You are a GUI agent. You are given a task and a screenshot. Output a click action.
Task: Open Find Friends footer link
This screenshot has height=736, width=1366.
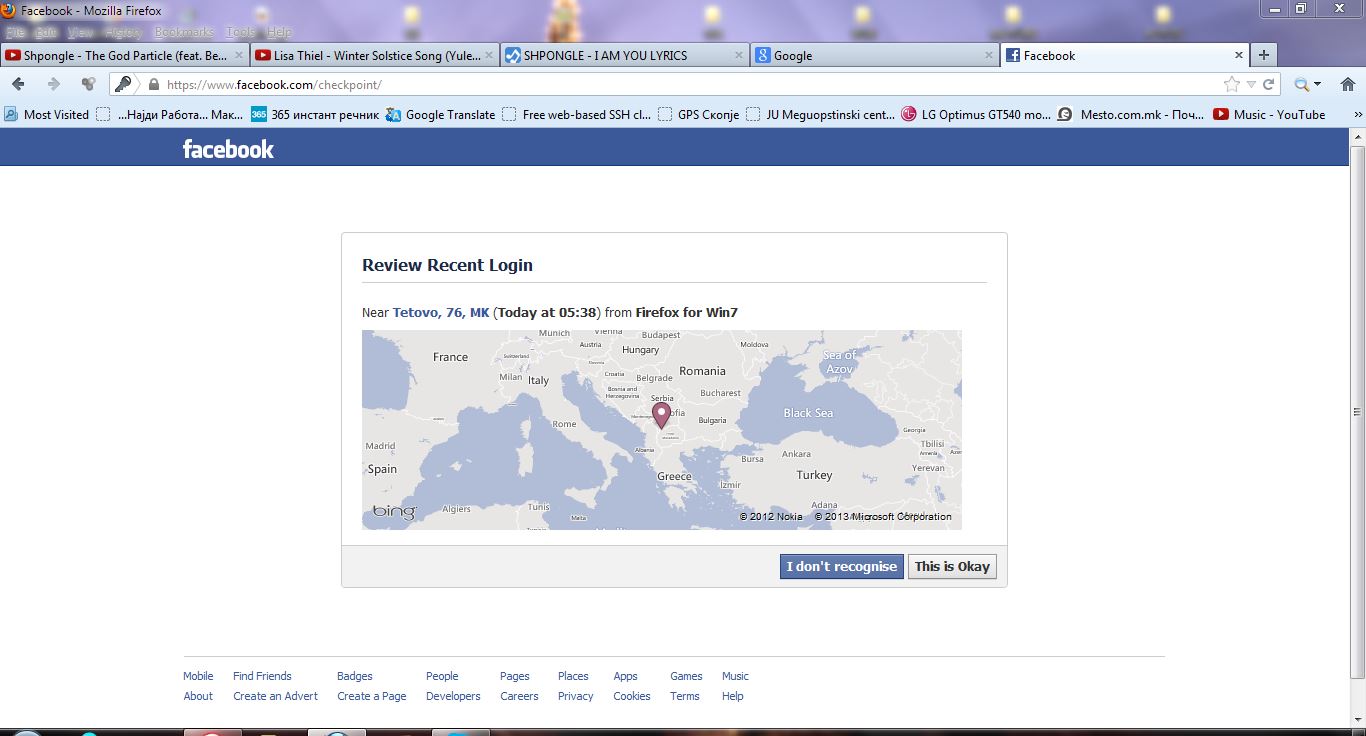click(262, 676)
